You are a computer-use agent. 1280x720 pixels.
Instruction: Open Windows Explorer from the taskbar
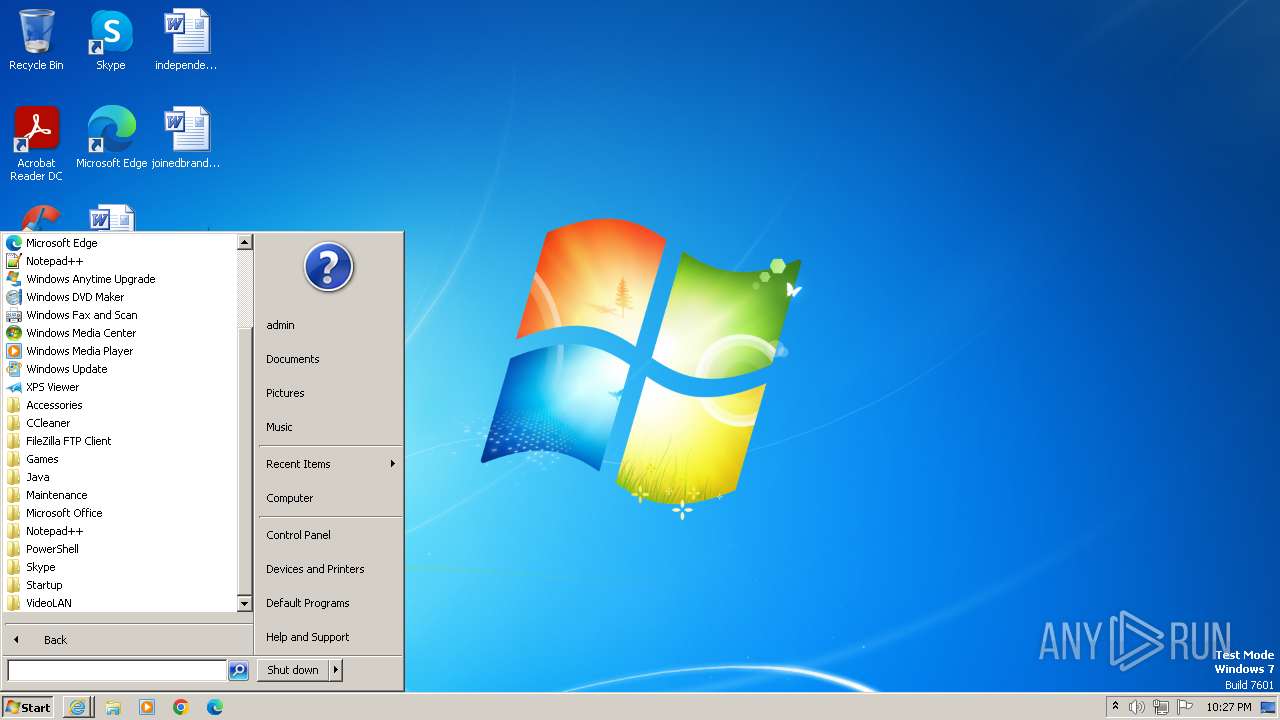(112, 707)
